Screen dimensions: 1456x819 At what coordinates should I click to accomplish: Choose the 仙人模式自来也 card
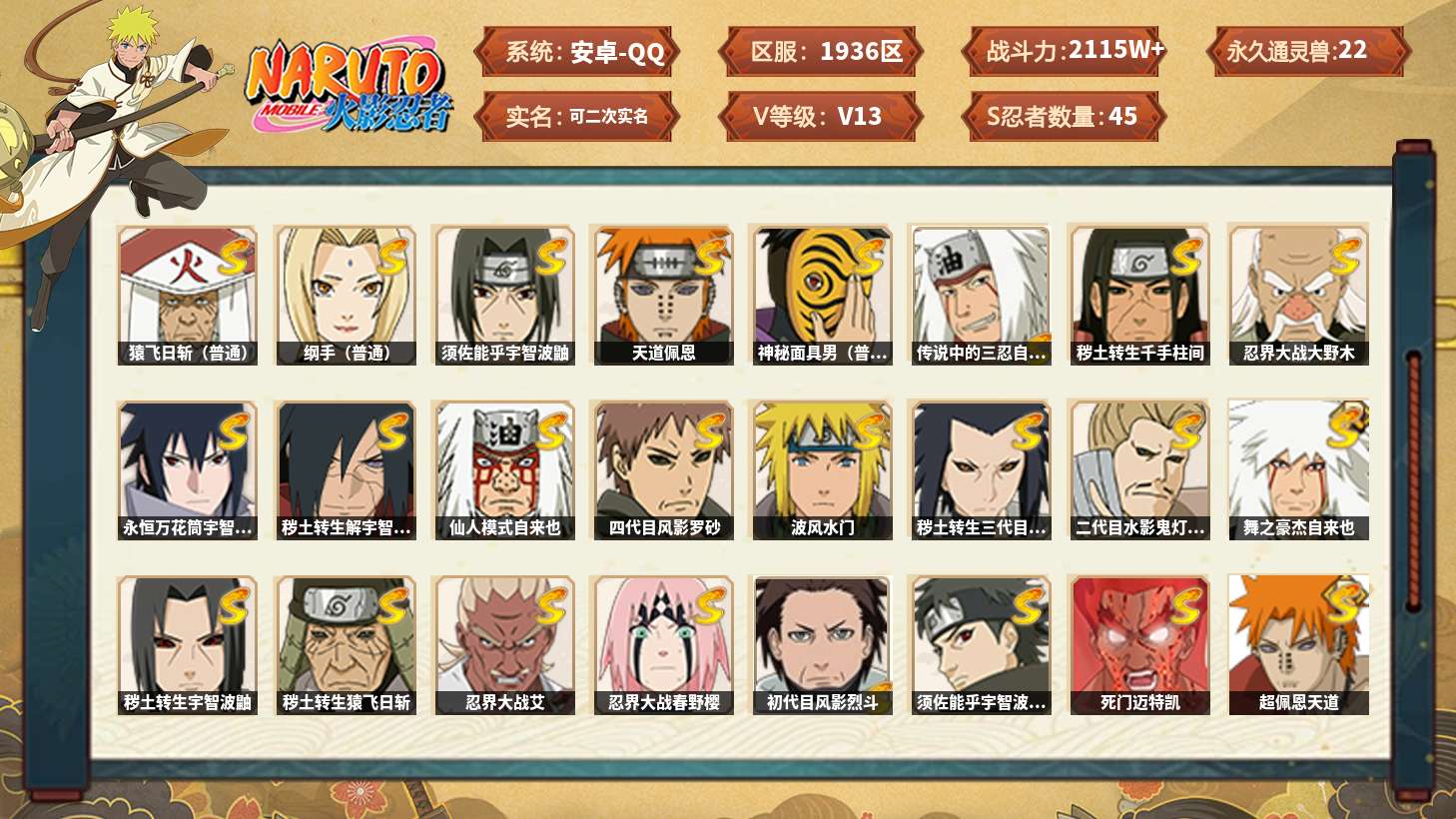(504, 470)
